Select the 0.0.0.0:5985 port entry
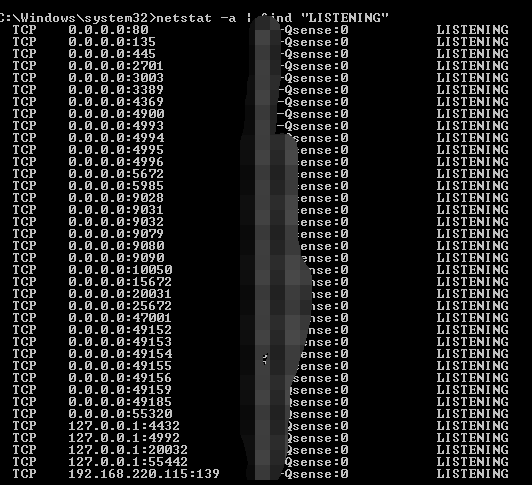 click(x=116, y=186)
